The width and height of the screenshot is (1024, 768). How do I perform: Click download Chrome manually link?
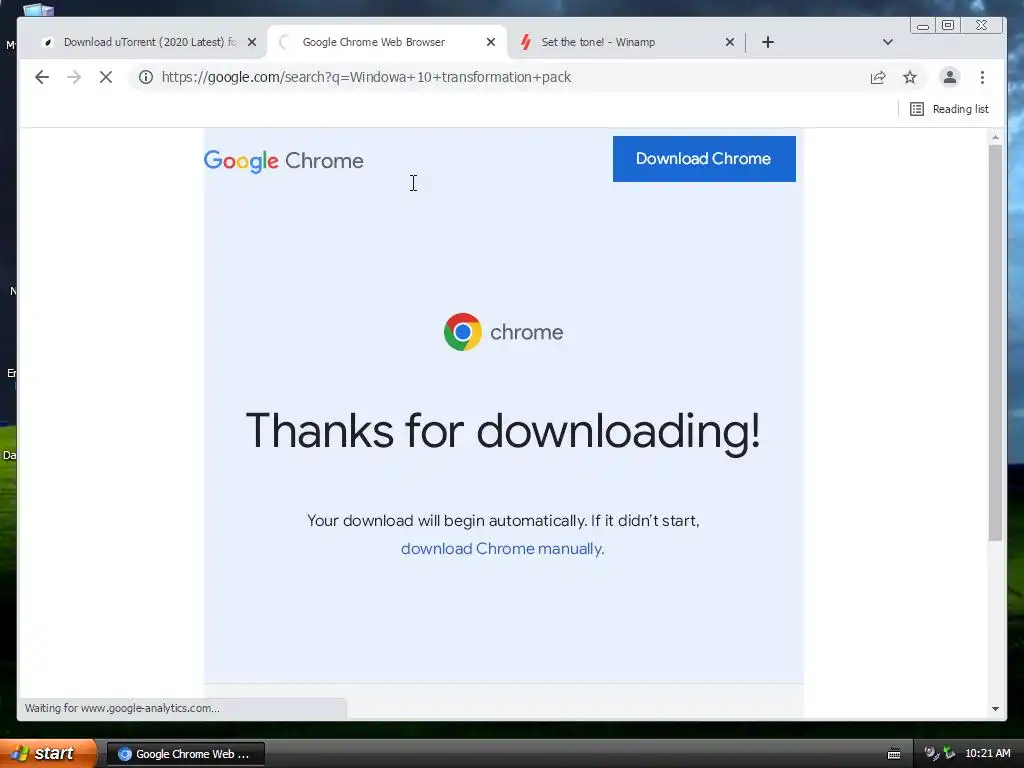tap(502, 549)
